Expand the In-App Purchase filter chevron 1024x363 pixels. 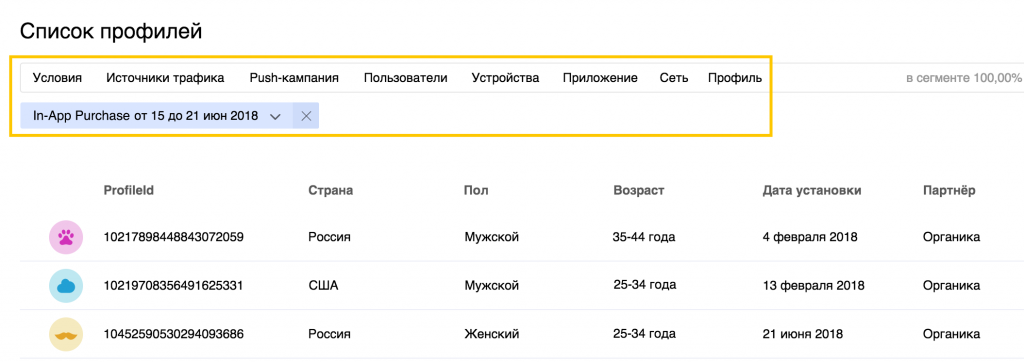tap(276, 116)
